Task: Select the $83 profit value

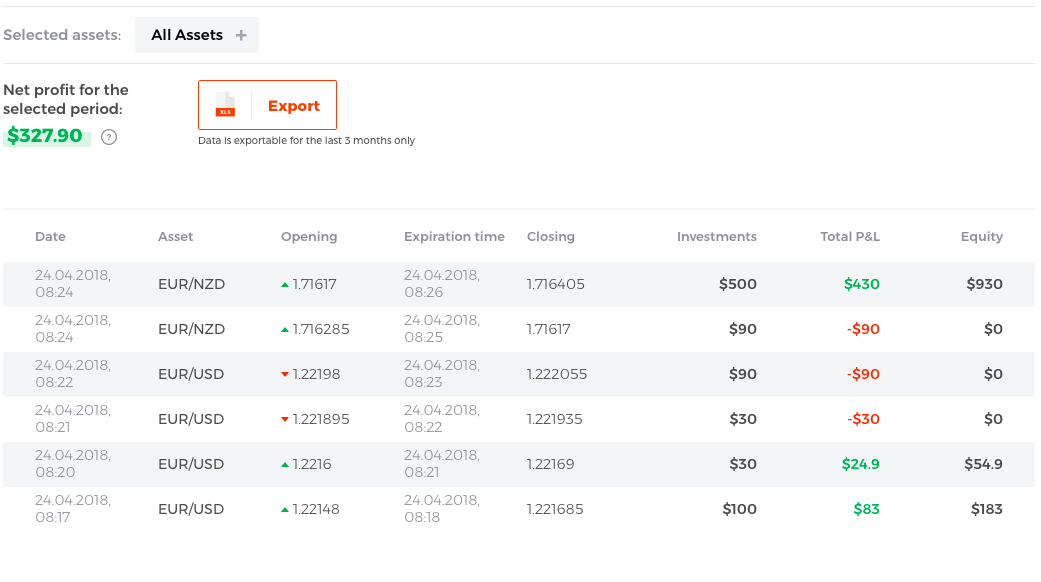Action: click(x=866, y=509)
